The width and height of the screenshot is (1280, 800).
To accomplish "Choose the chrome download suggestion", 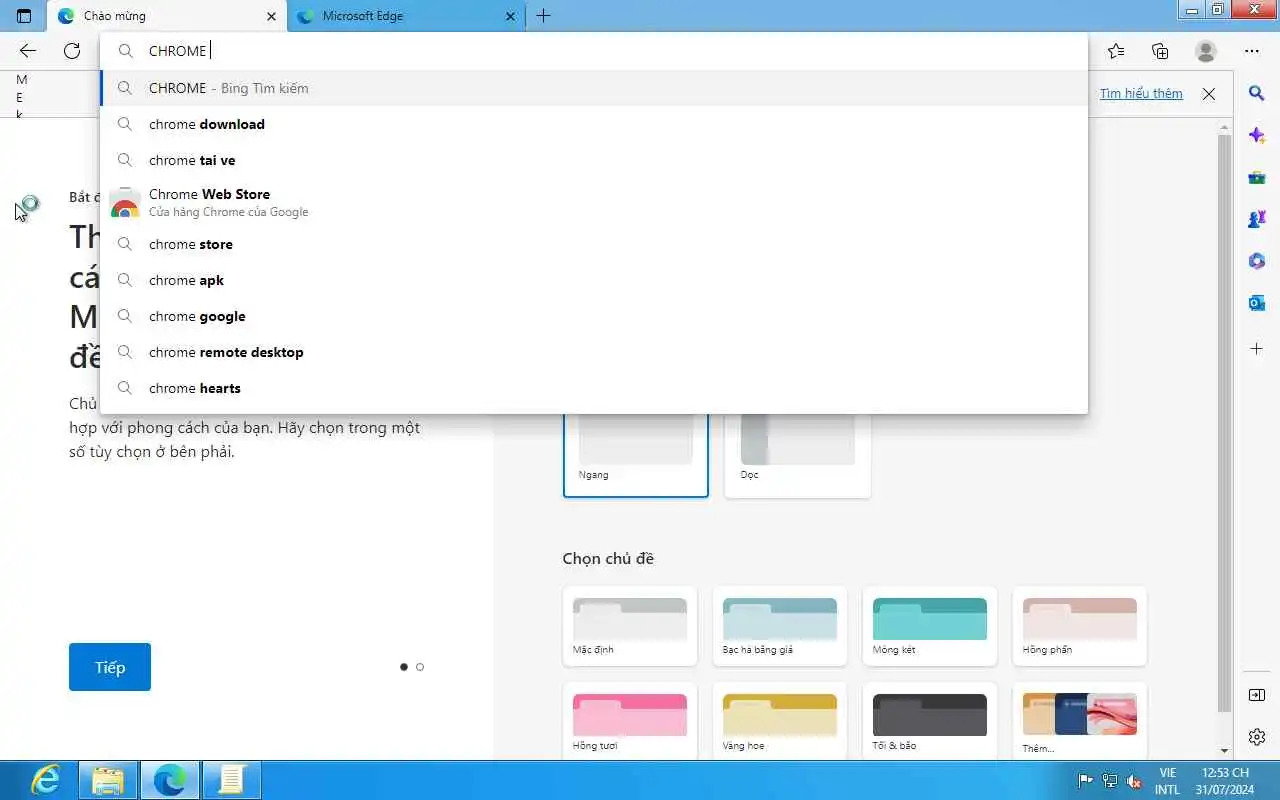I will click(594, 124).
